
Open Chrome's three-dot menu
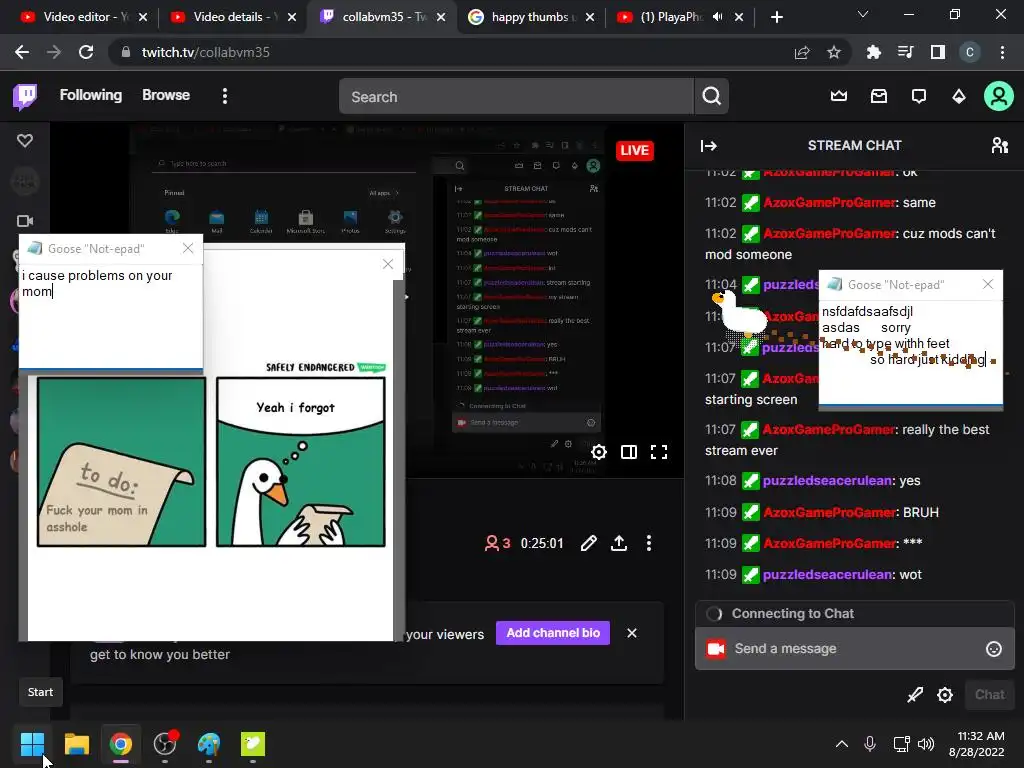[1002, 52]
